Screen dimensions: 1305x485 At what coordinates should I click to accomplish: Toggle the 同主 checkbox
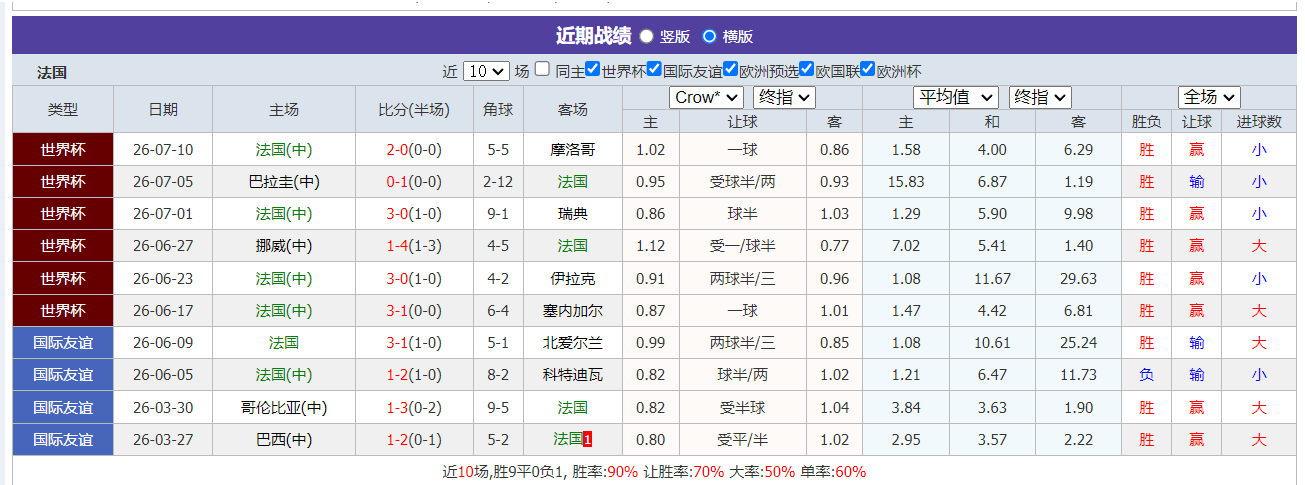coord(542,70)
